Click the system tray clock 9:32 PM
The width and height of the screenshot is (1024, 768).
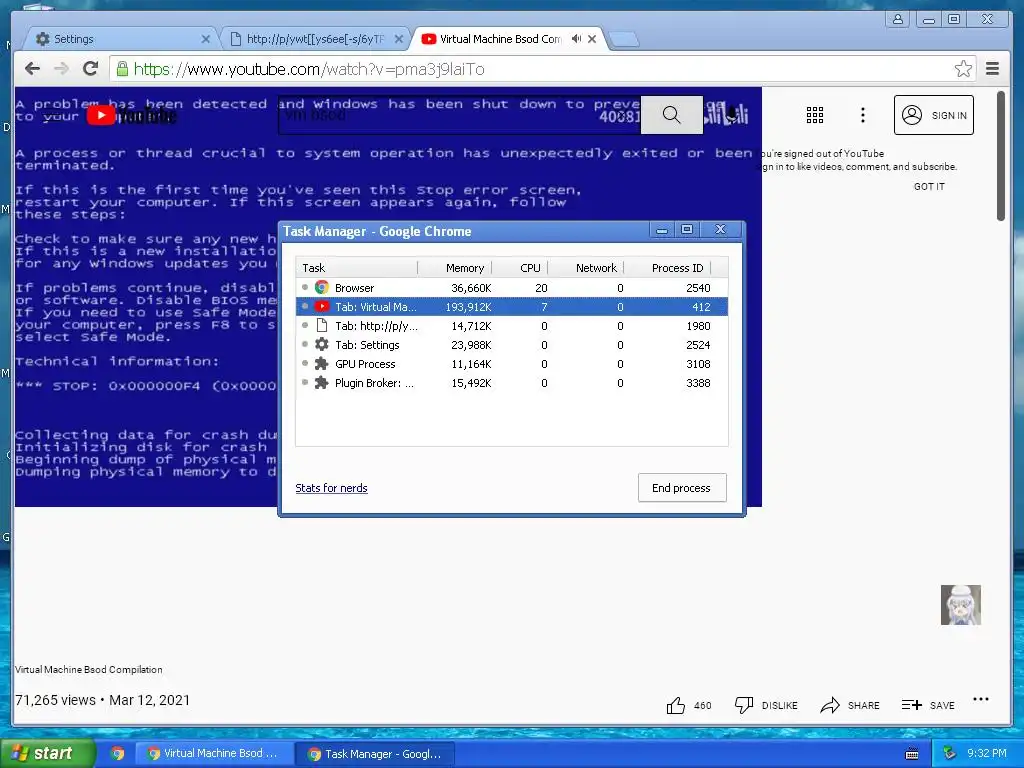click(986, 754)
